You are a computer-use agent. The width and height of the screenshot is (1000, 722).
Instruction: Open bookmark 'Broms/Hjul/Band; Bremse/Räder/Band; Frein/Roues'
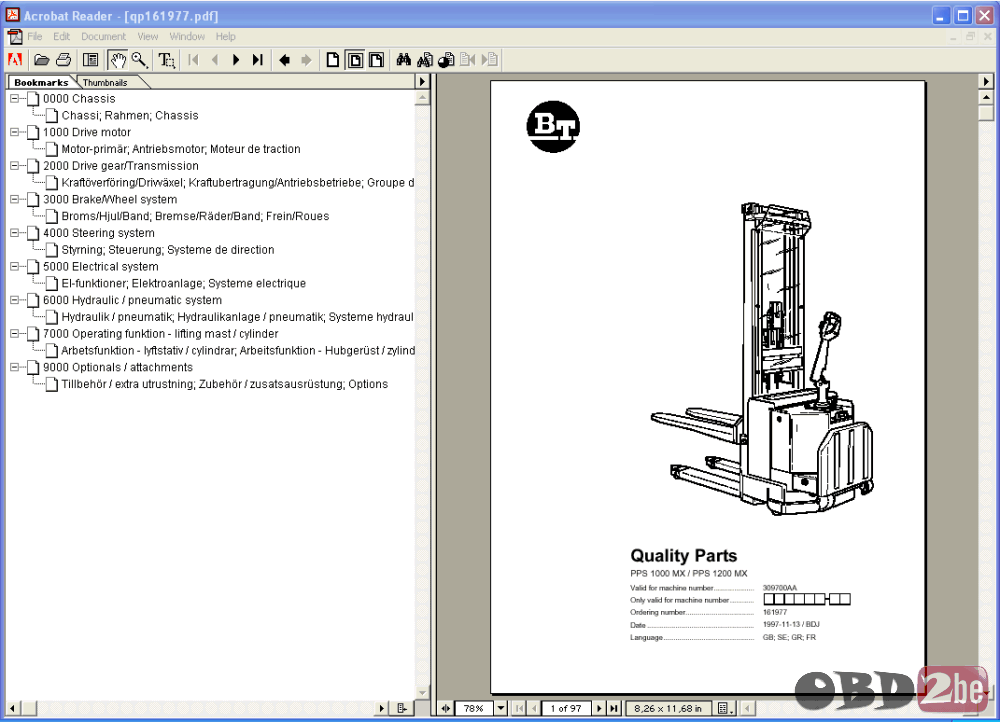click(x=195, y=216)
